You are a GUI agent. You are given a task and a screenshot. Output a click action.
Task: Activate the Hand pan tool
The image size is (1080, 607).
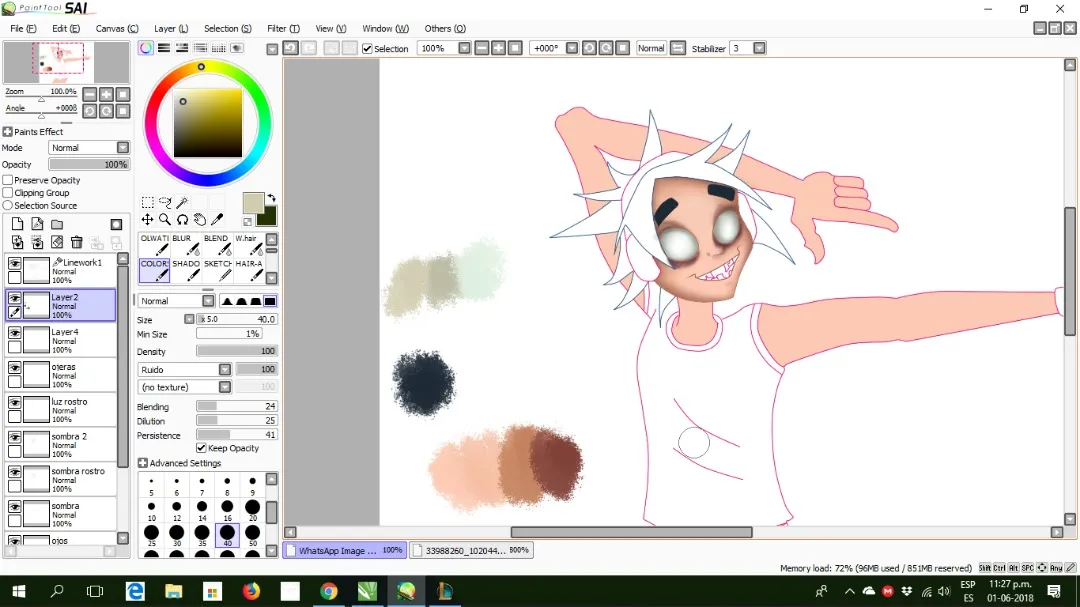pos(200,219)
